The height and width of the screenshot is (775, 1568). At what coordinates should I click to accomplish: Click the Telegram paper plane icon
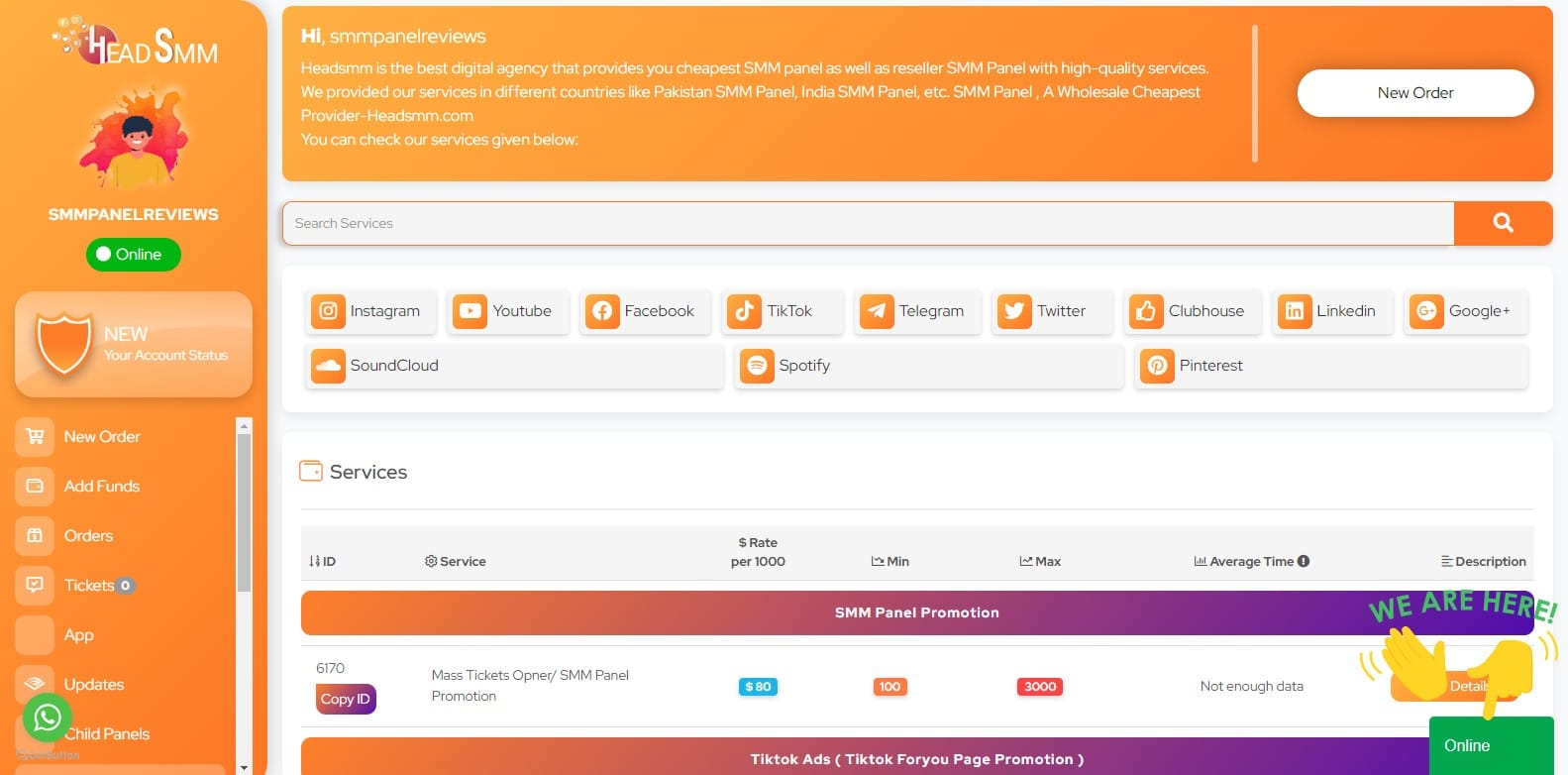pyautogui.click(x=876, y=311)
